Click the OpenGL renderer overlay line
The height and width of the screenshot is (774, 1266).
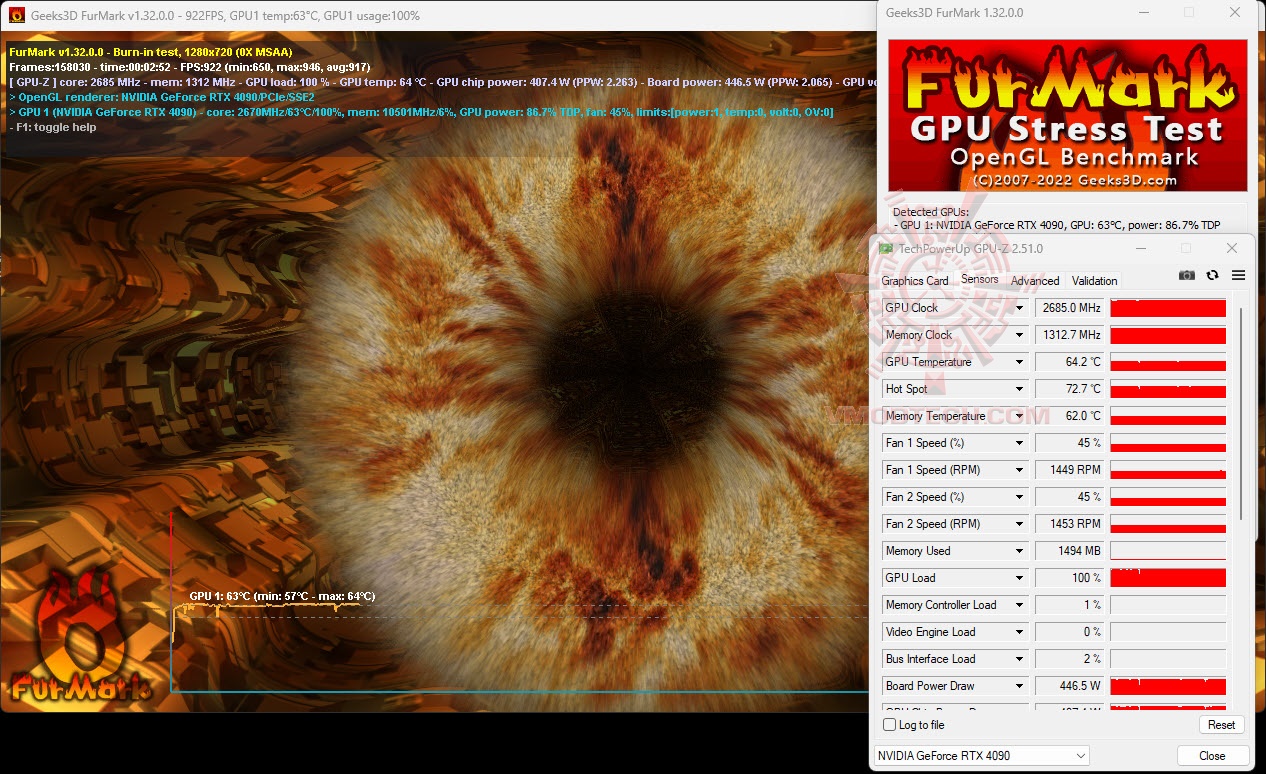162,97
